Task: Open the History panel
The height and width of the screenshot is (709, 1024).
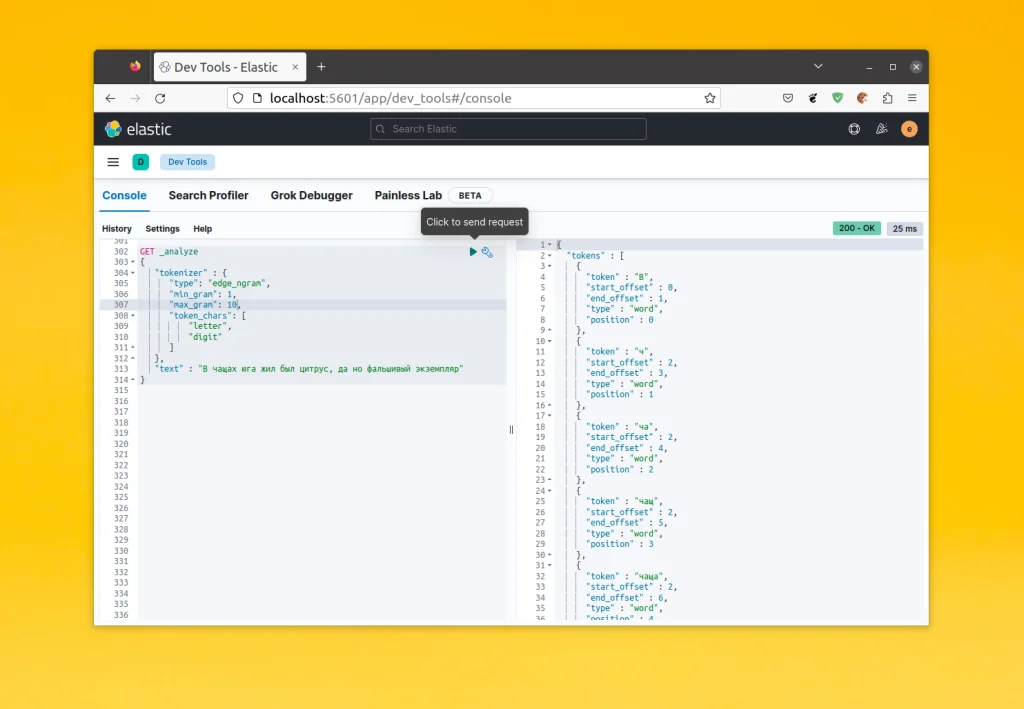Action: point(117,229)
